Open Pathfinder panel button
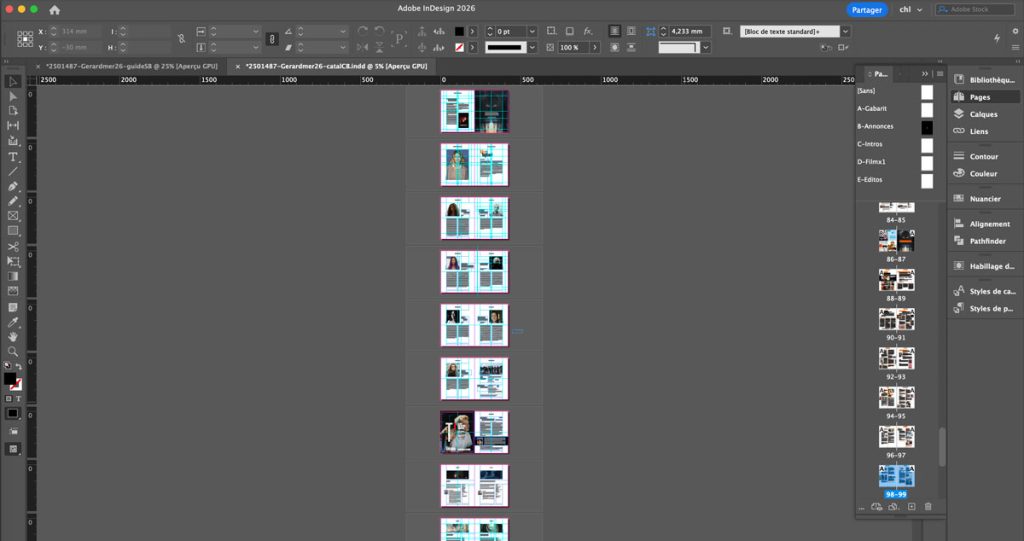The height and width of the screenshot is (541, 1024). pyautogui.click(x=984, y=241)
